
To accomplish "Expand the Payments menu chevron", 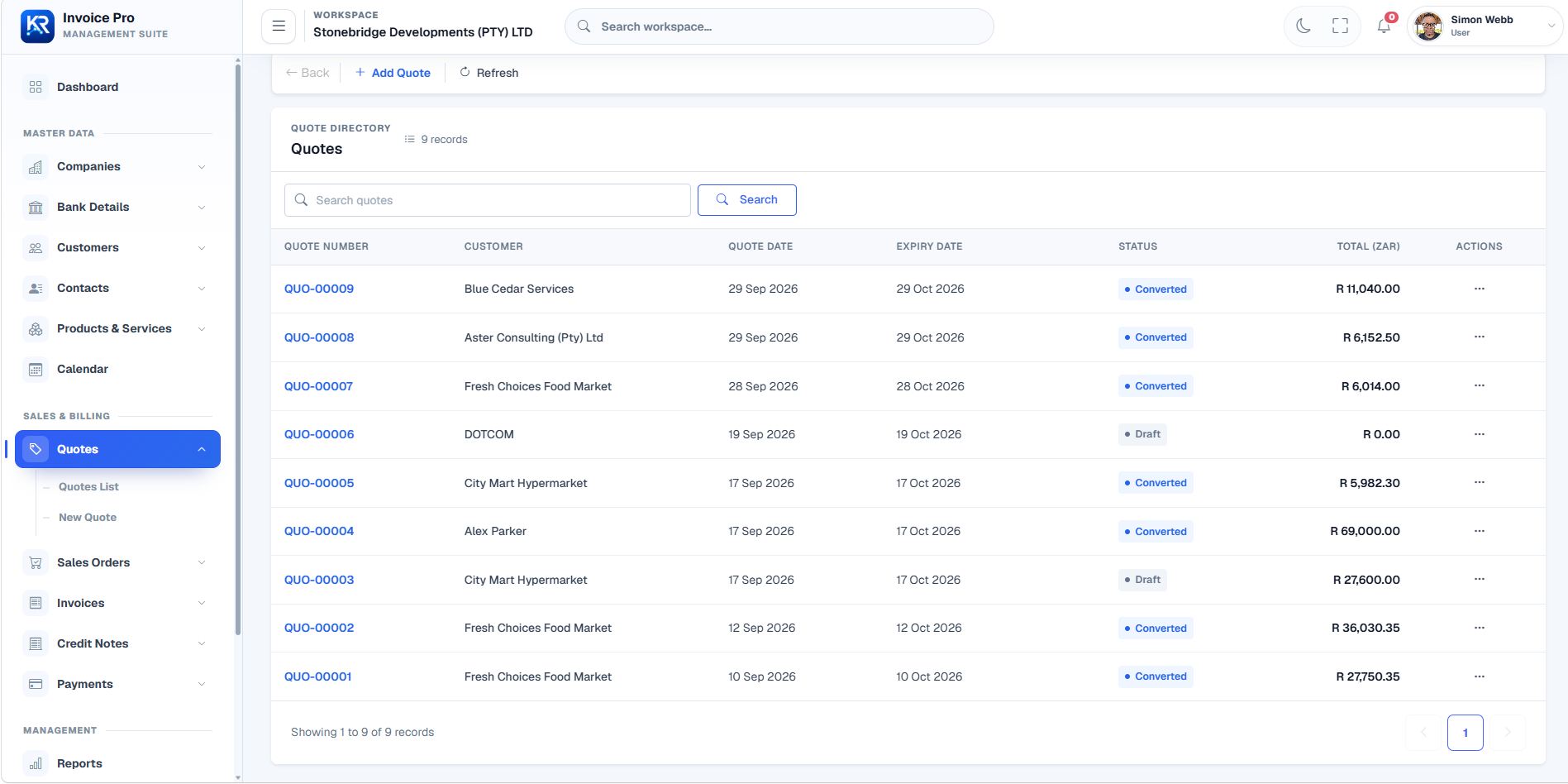I will pyautogui.click(x=202, y=685).
